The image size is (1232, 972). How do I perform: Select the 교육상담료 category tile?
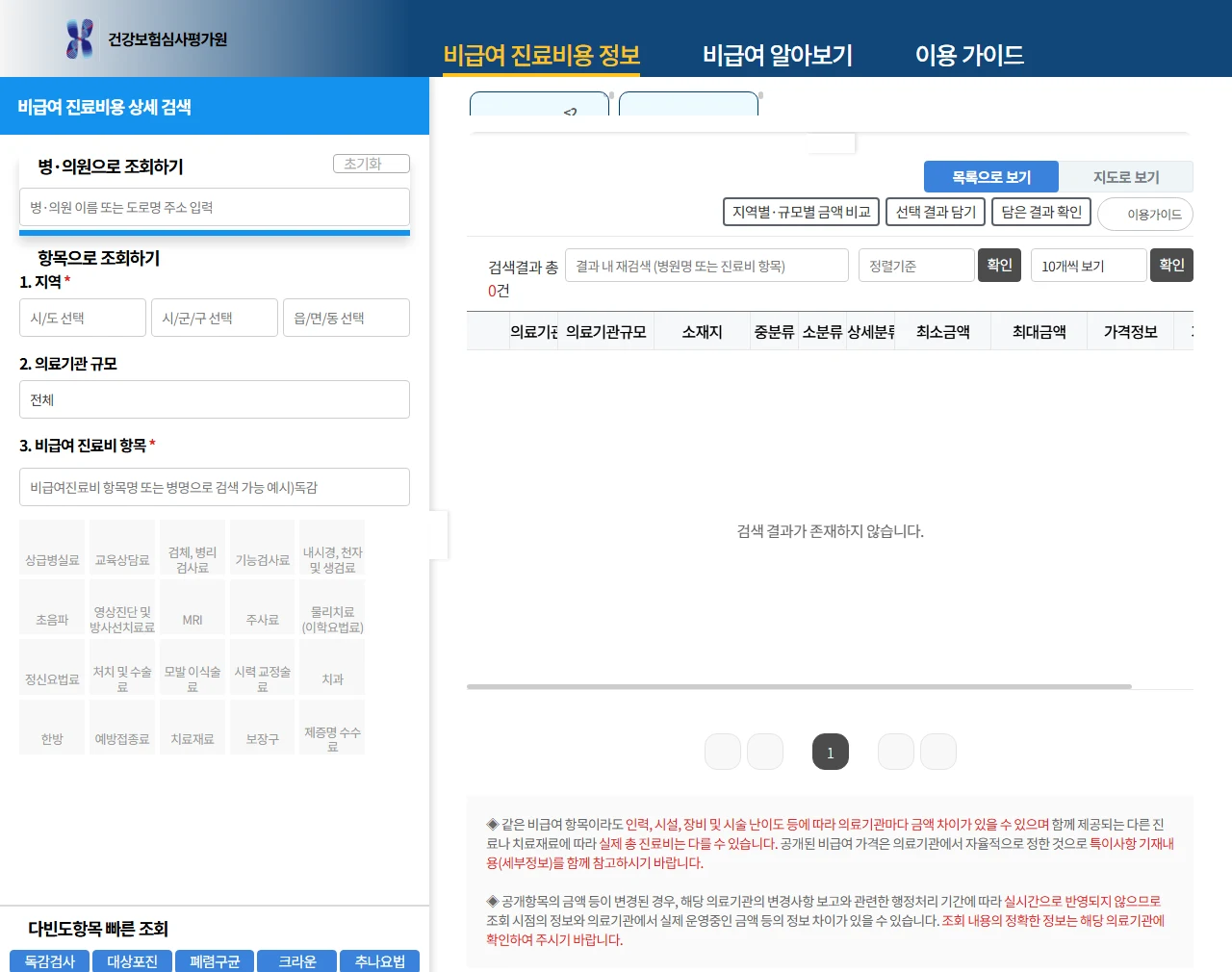[122, 548]
